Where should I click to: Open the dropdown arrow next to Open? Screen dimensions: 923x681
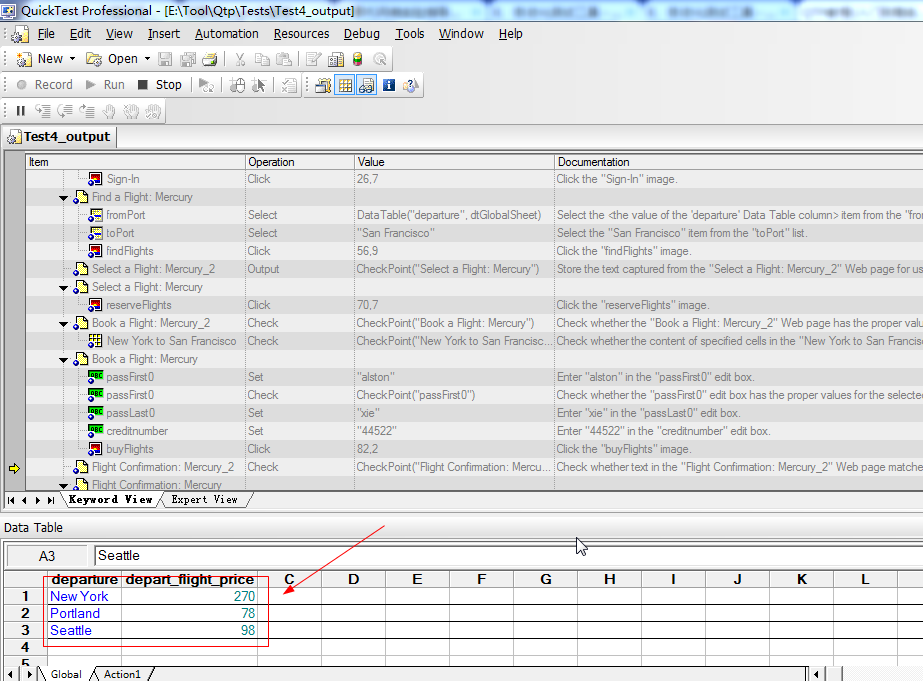pyautogui.click(x=147, y=59)
